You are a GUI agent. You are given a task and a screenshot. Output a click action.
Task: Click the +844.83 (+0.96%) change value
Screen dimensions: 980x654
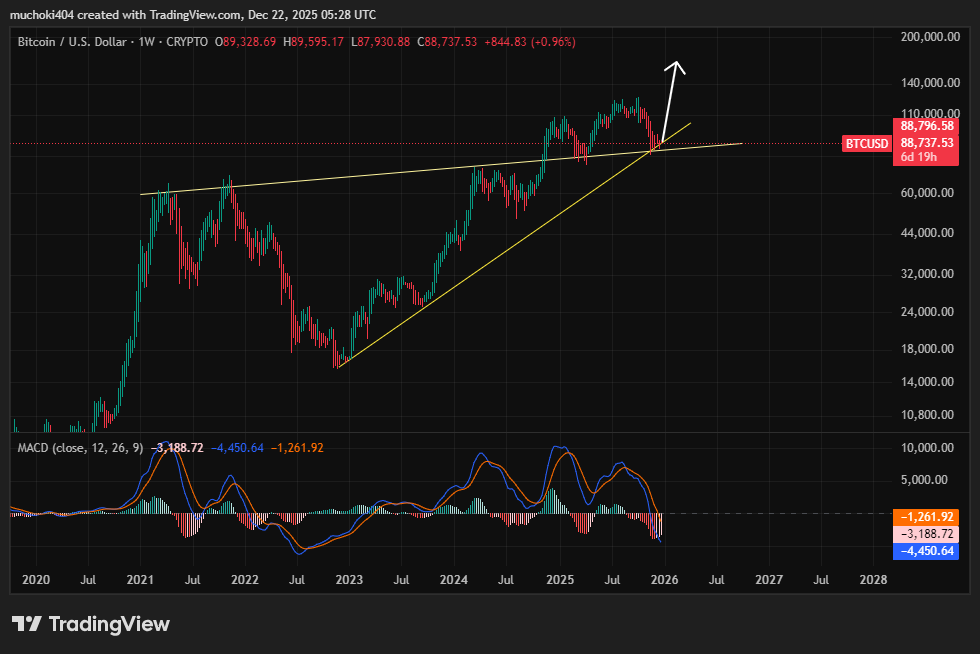532,42
